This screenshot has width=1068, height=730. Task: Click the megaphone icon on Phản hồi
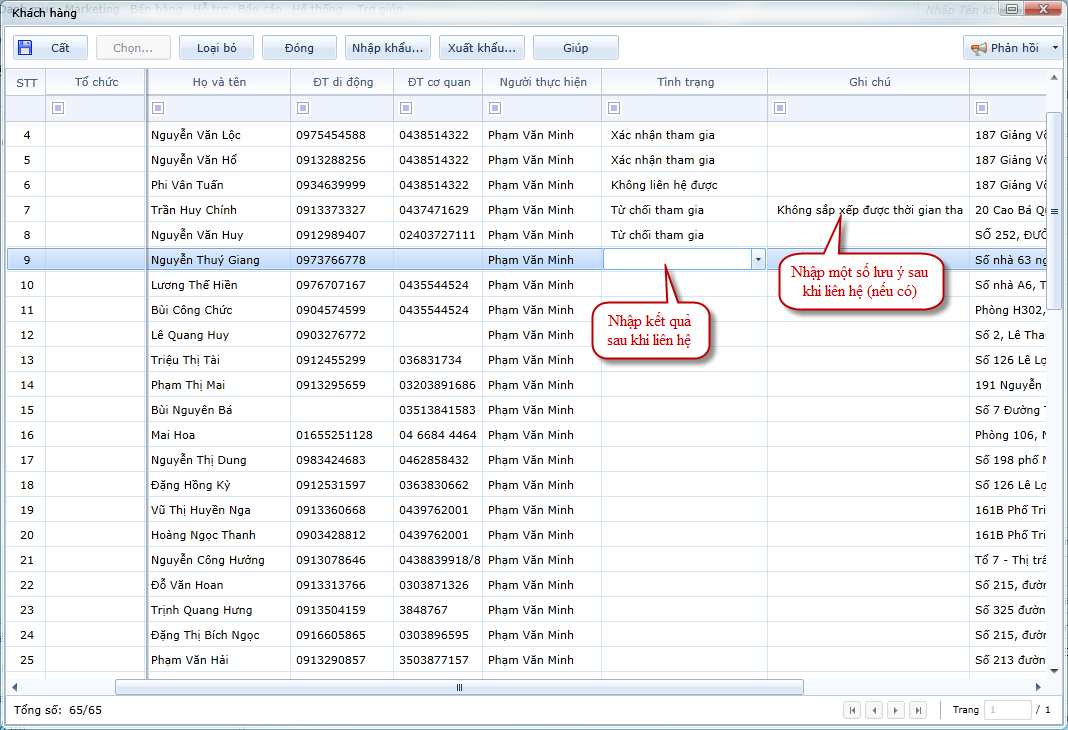(x=978, y=48)
